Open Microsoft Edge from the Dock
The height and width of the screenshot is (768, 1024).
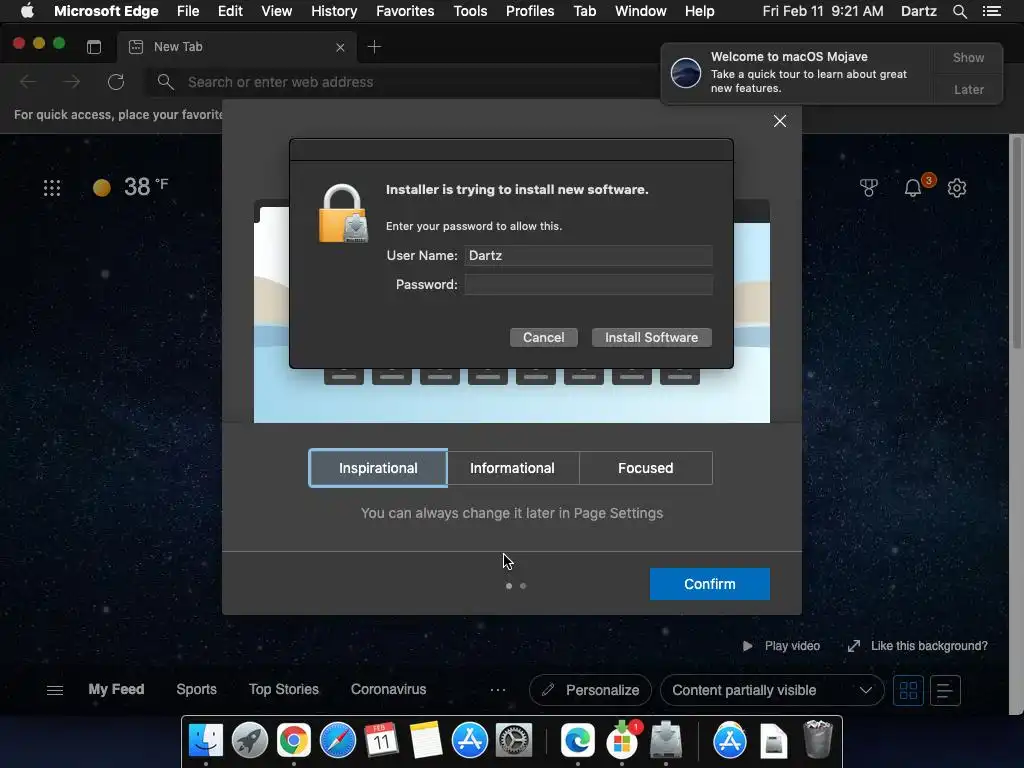(577, 741)
